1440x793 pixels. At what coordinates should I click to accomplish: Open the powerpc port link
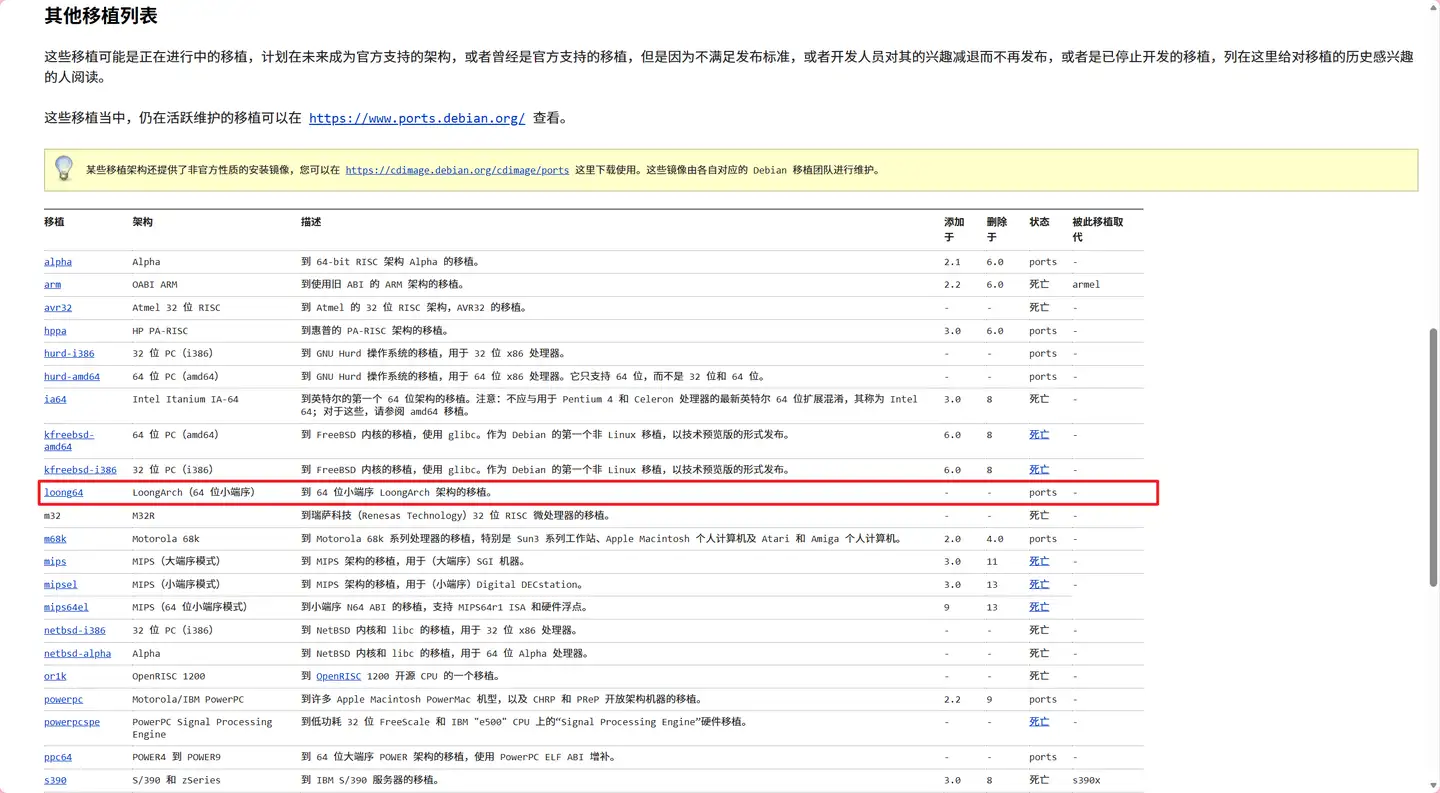(x=63, y=700)
